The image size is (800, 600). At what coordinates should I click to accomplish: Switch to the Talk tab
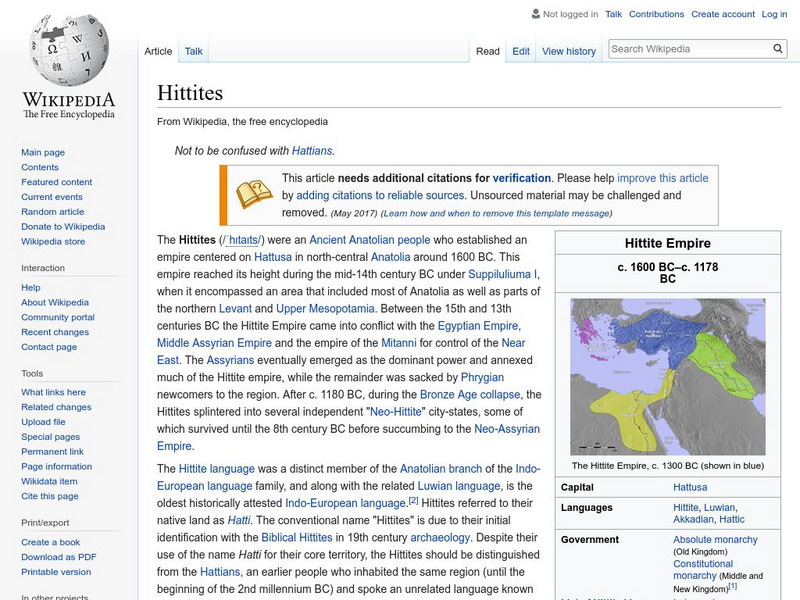click(x=193, y=51)
